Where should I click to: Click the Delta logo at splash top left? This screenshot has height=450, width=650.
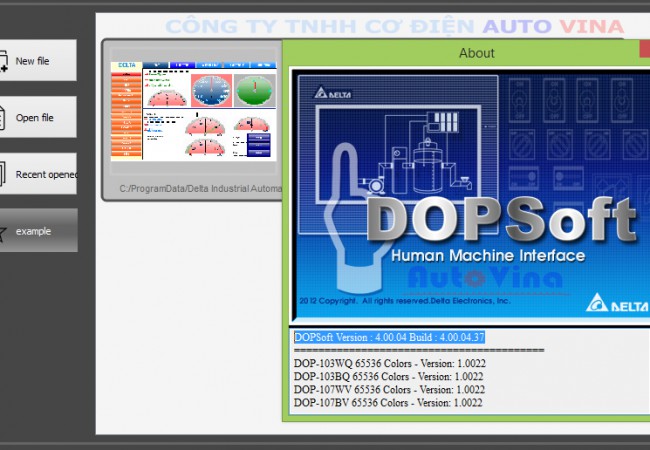tap(332, 92)
